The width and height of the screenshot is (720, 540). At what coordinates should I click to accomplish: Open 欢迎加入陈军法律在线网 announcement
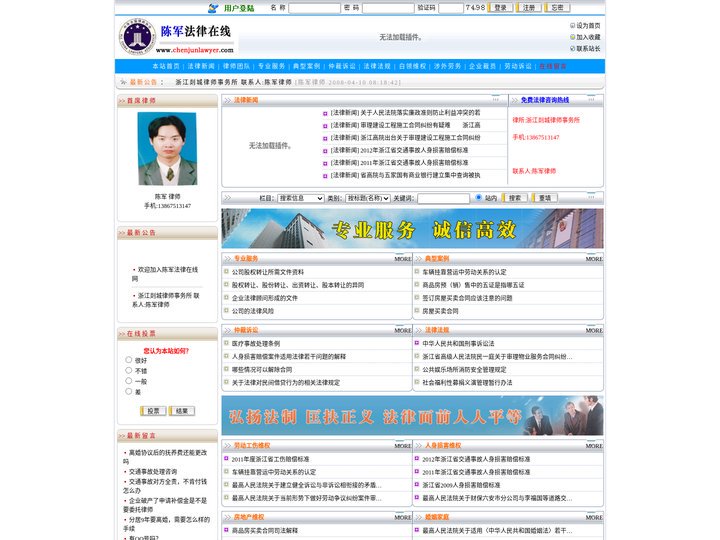click(165, 274)
